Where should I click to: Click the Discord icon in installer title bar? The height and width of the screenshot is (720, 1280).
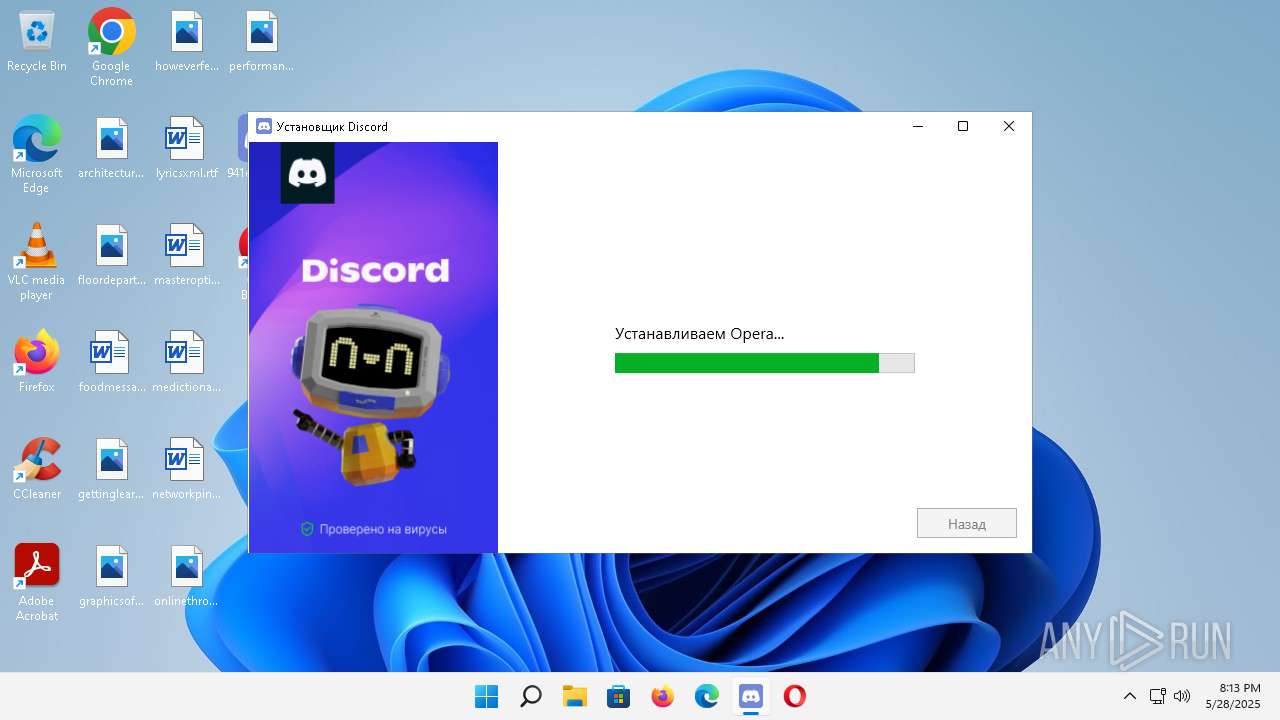264,126
